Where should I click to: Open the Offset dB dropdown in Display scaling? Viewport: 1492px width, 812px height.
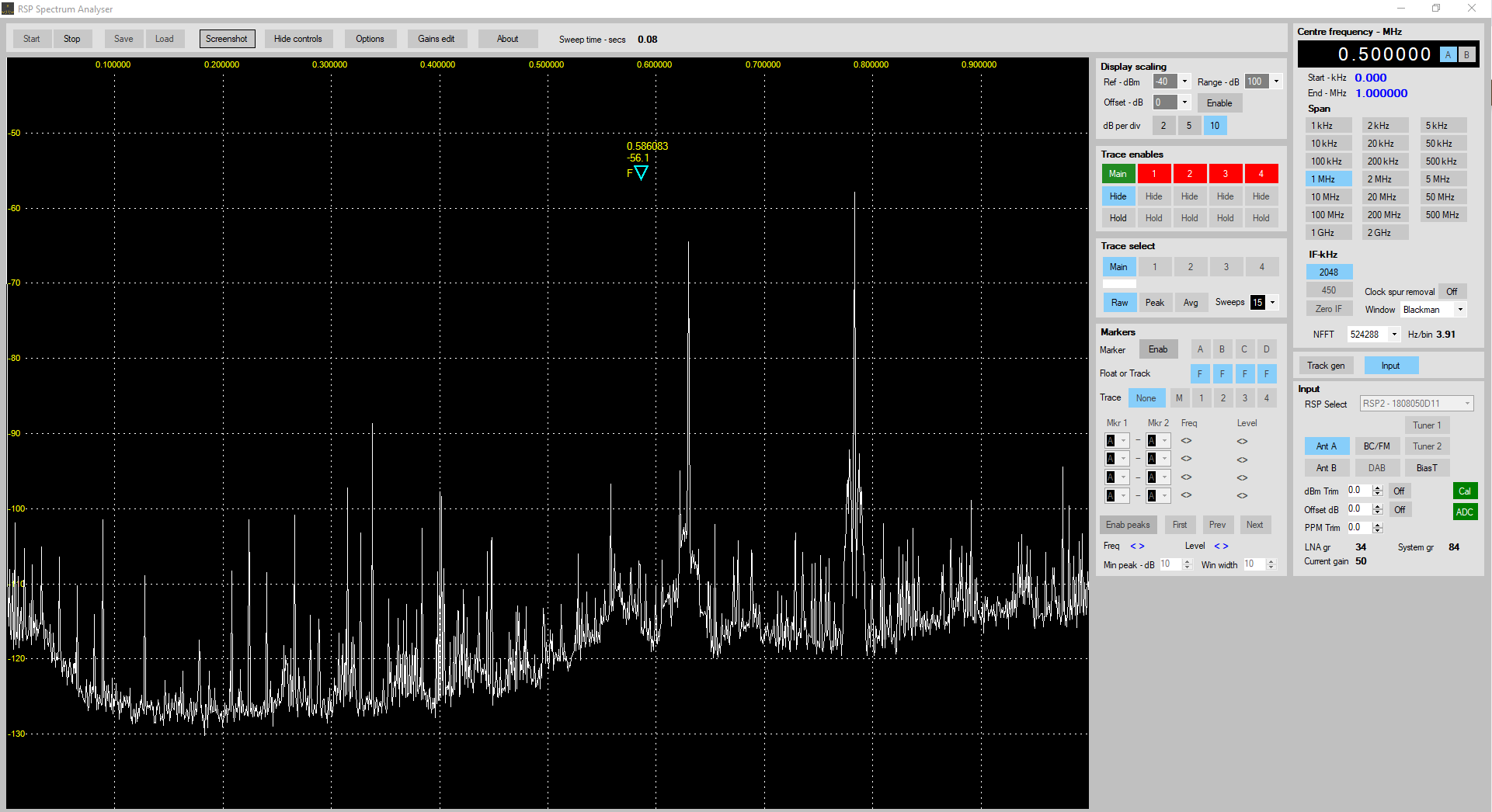[1184, 102]
